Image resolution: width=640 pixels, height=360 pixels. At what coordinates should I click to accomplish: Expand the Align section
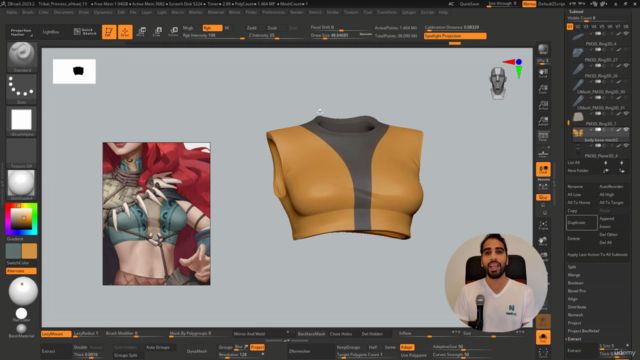click(x=573, y=299)
